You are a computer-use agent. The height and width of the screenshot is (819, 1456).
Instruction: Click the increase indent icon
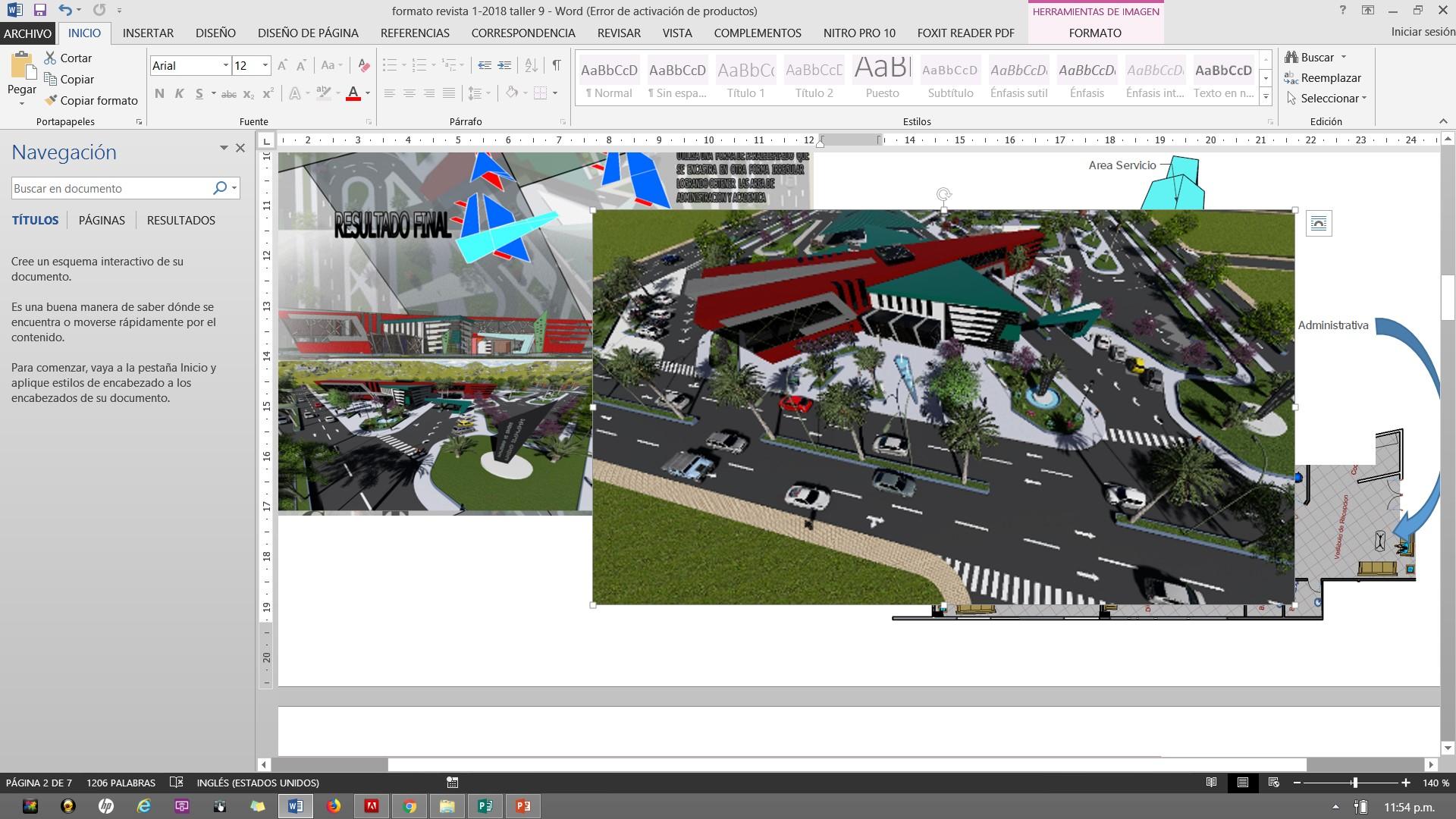[x=504, y=65]
